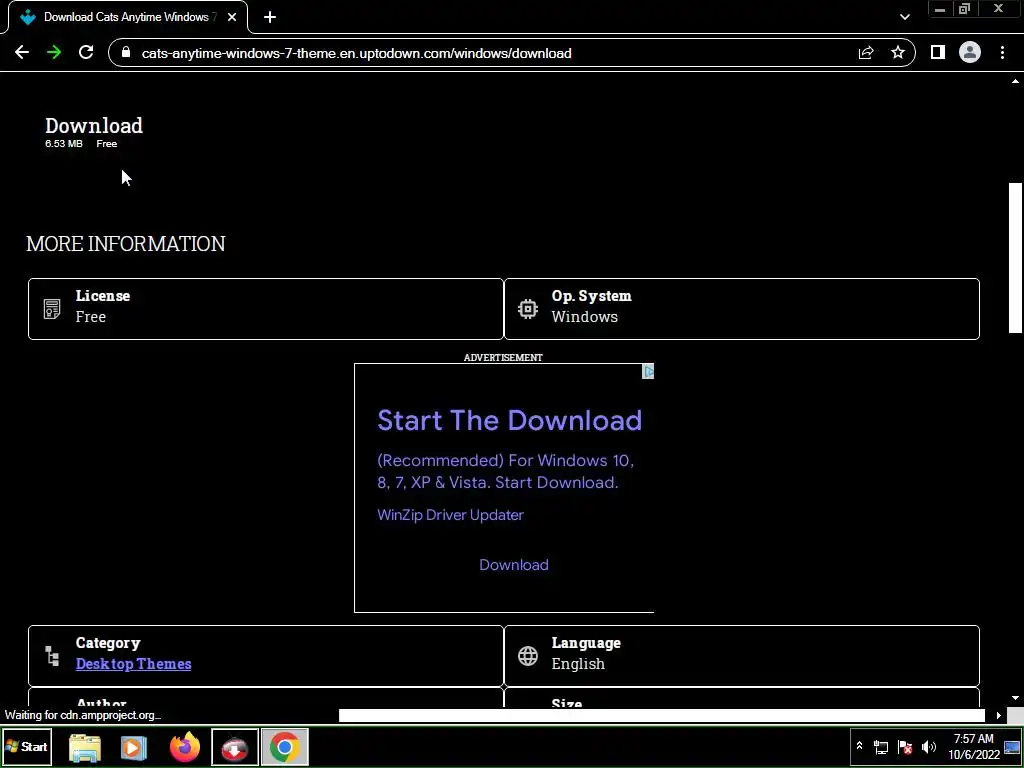Open the clock showing 7:57 AM
Viewport: 1024px width, 768px height.
pyautogui.click(x=974, y=746)
